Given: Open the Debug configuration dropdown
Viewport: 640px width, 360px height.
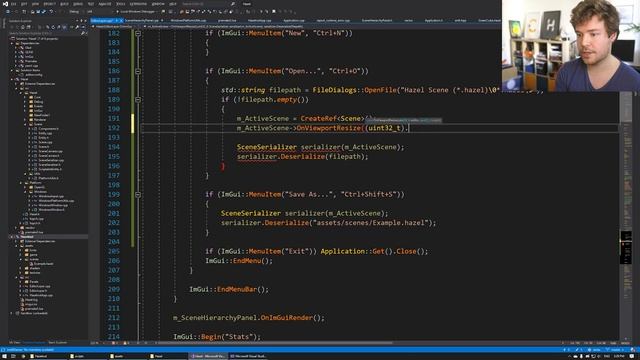Looking at the screenshot, I should pos(76,11).
